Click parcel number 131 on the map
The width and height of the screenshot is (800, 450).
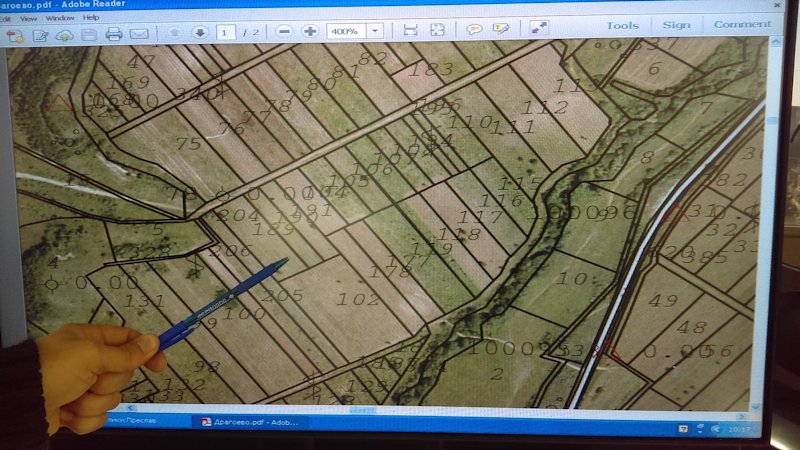point(144,301)
